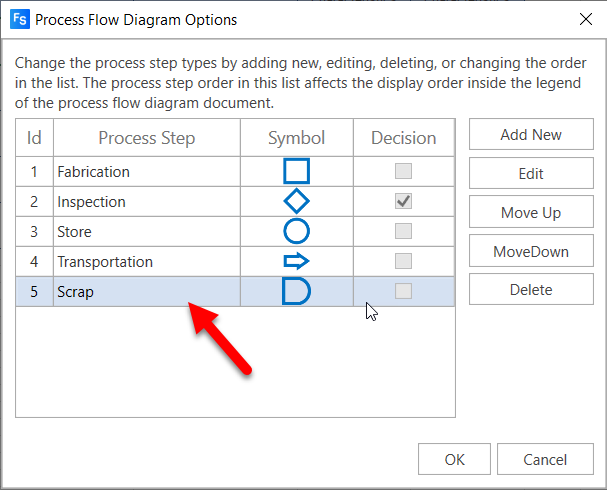Enable the Decision checkbox for Transportation
This screenshot has width=607, height=490.
[x=403, y=261]
